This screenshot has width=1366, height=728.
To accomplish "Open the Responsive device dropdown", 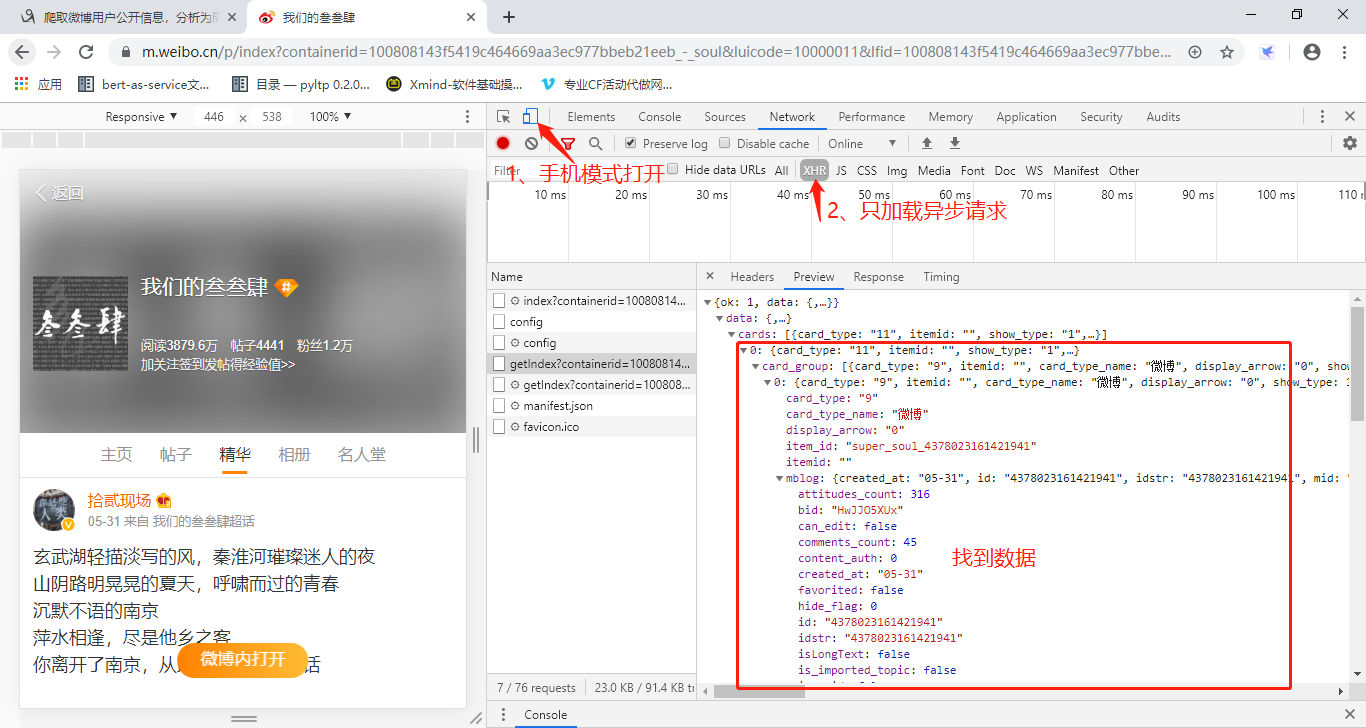I will point(141,117).
